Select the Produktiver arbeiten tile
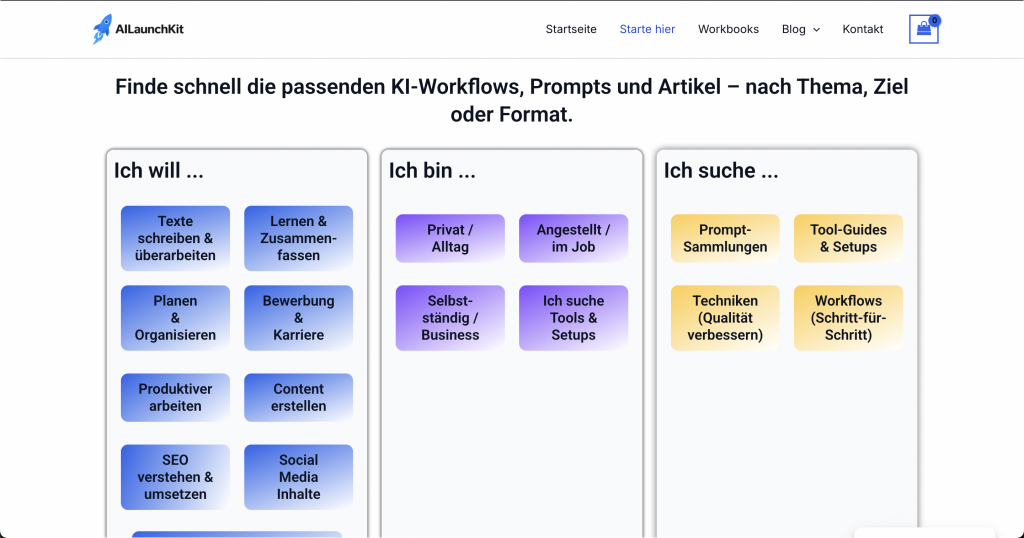The height and width of the screenshot is (538, 1024). click(x=175, y=397)
